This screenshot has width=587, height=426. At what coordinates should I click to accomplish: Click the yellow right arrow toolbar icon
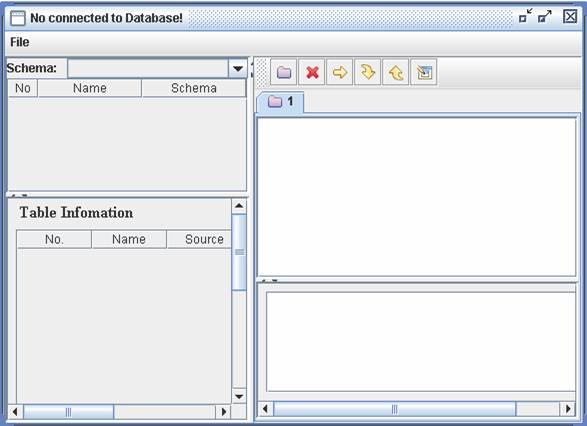click(340, 72)
